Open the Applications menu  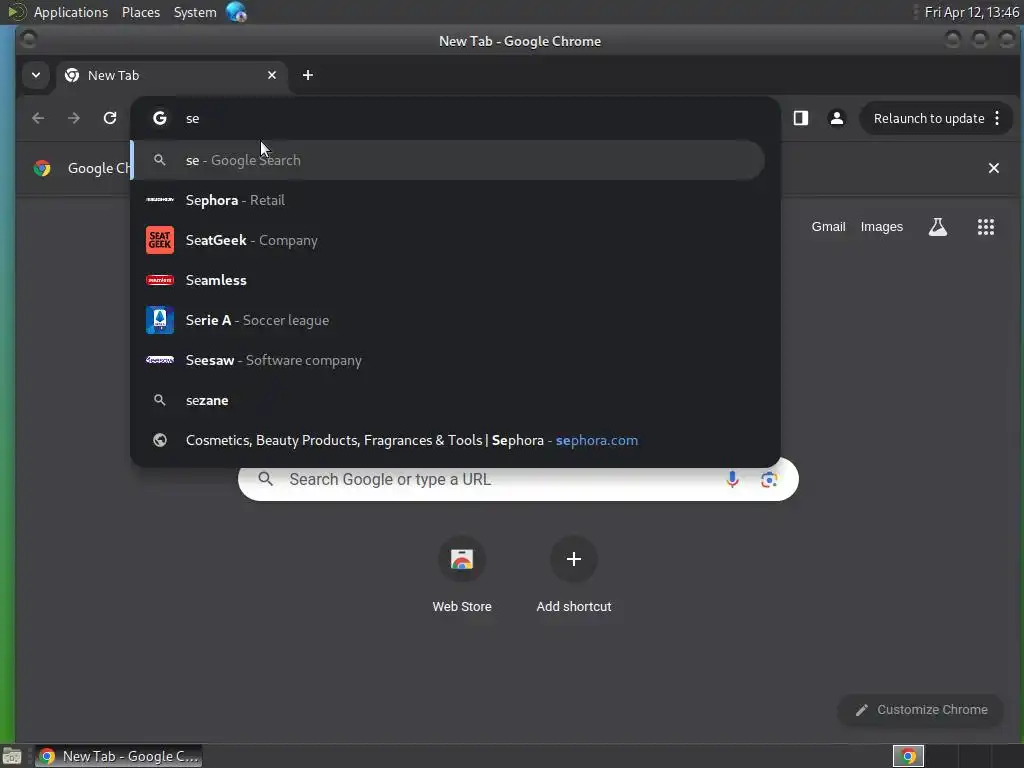71,12
